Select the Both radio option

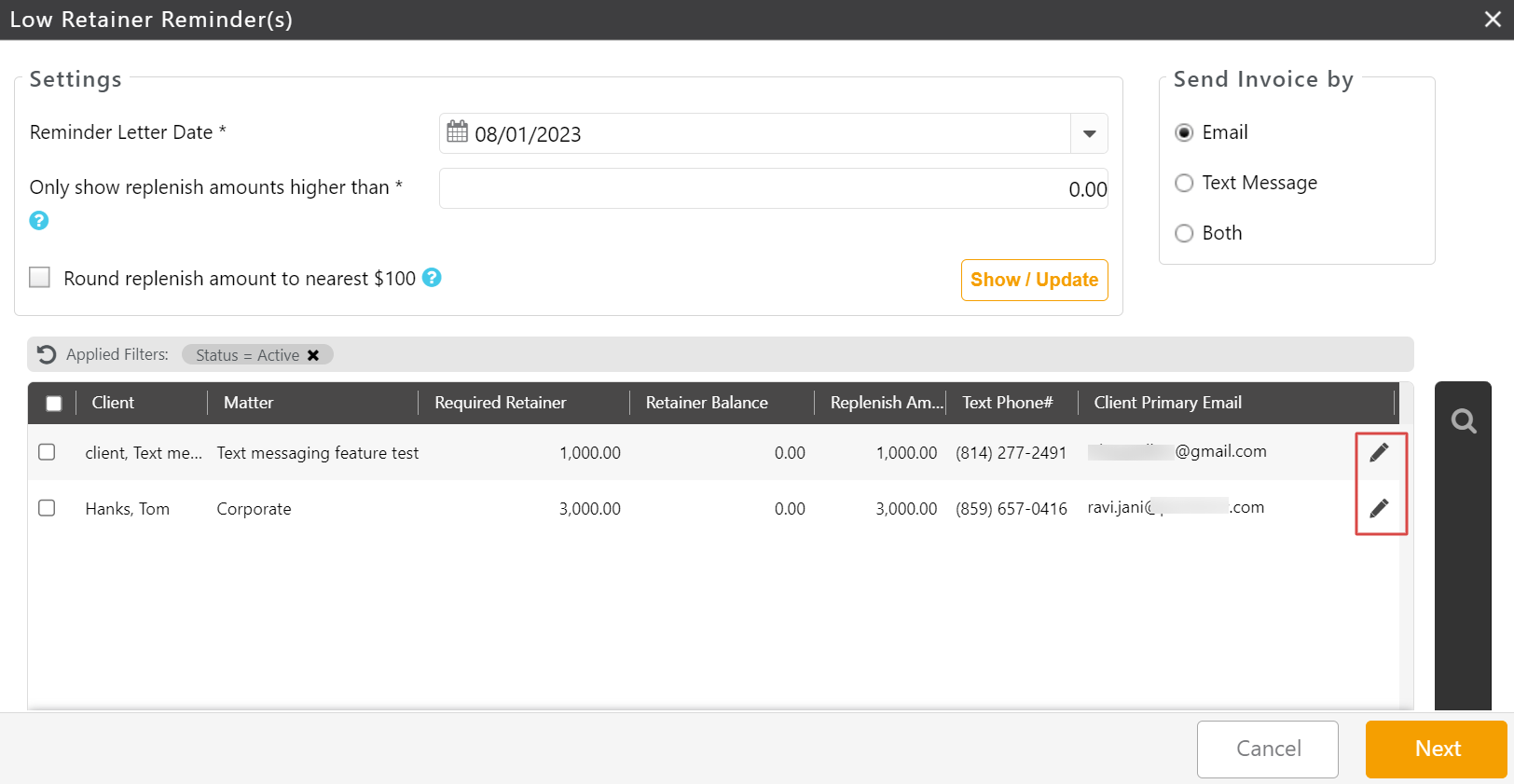click(x=1184, y=233)
